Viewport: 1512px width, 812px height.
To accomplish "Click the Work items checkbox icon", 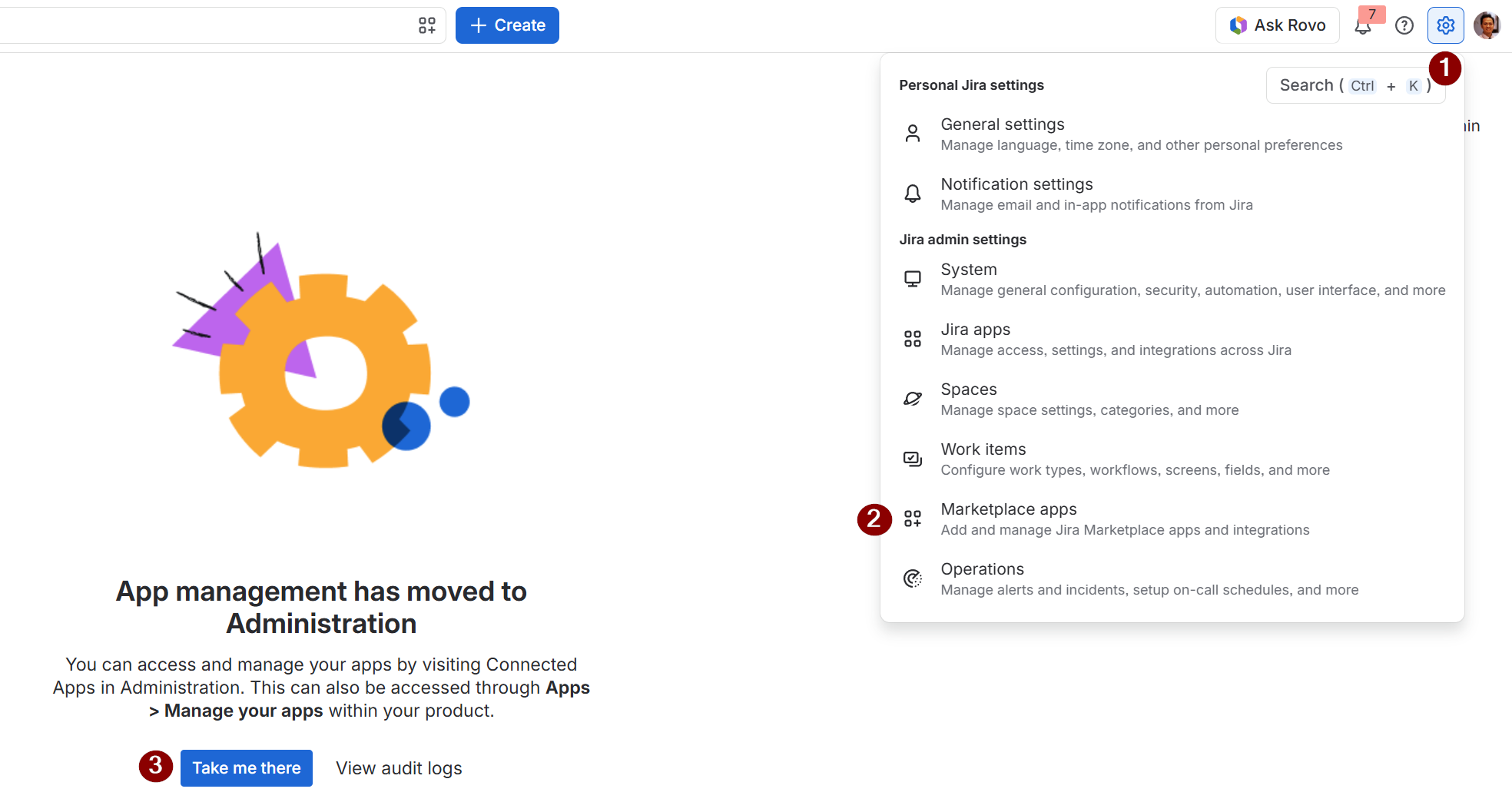I will (912, 459).
